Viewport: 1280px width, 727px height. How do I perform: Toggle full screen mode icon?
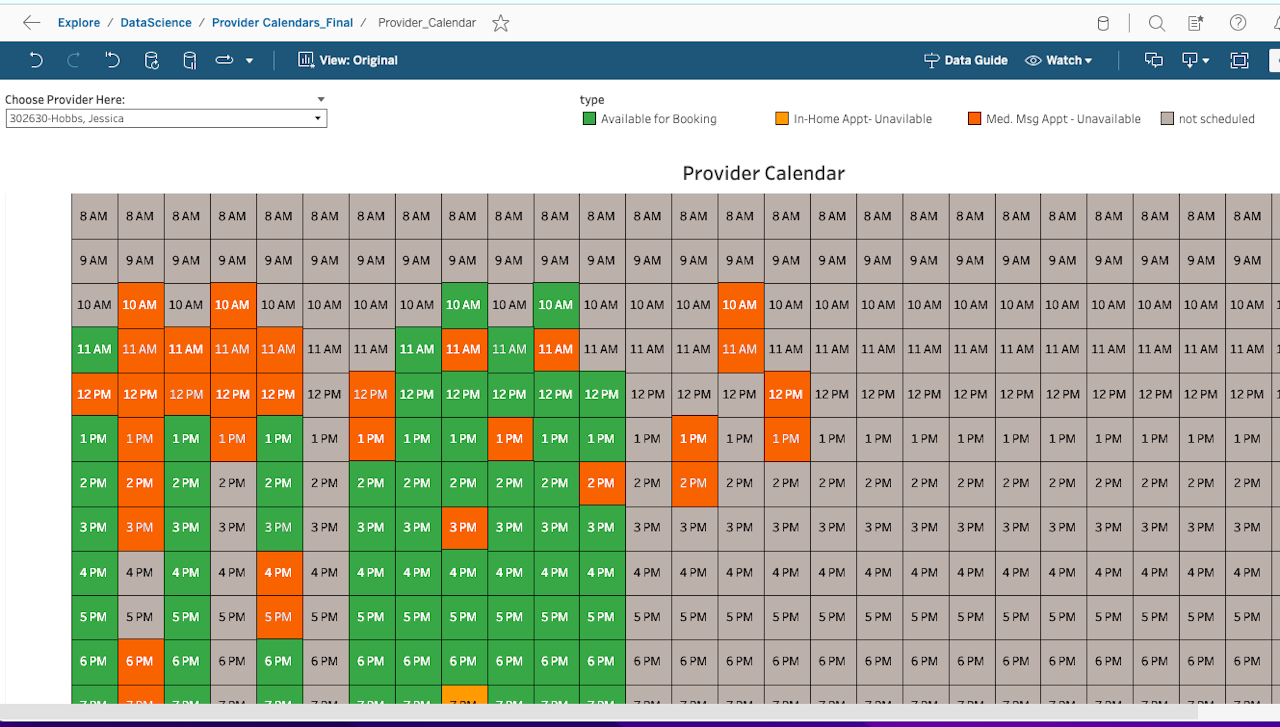(x=1239, y=60)
